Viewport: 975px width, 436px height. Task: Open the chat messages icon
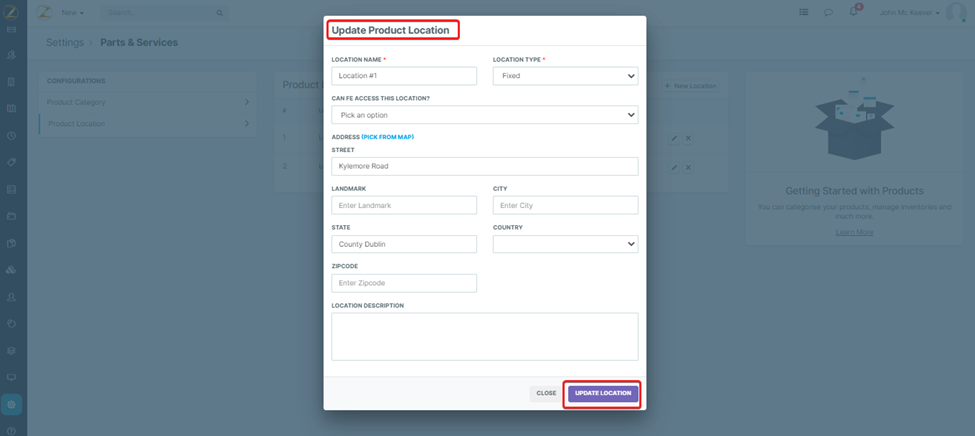point(828,12)
